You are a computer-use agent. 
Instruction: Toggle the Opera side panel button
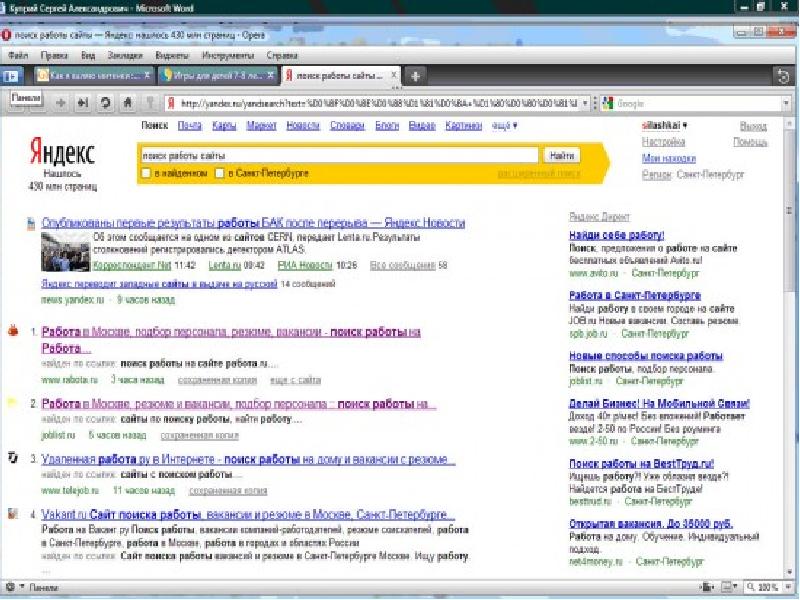pyautogui.click(x=13, y=76)
